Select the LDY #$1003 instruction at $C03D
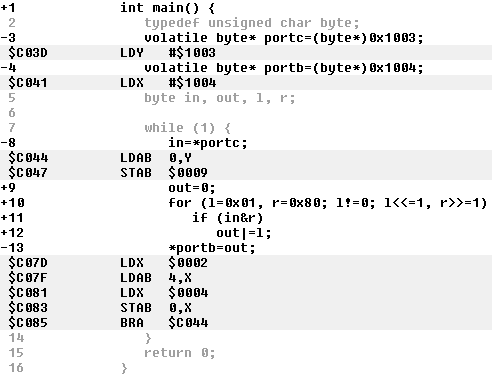Image resolution: width=492 pixels, height=377 pixels. (246, 53)
